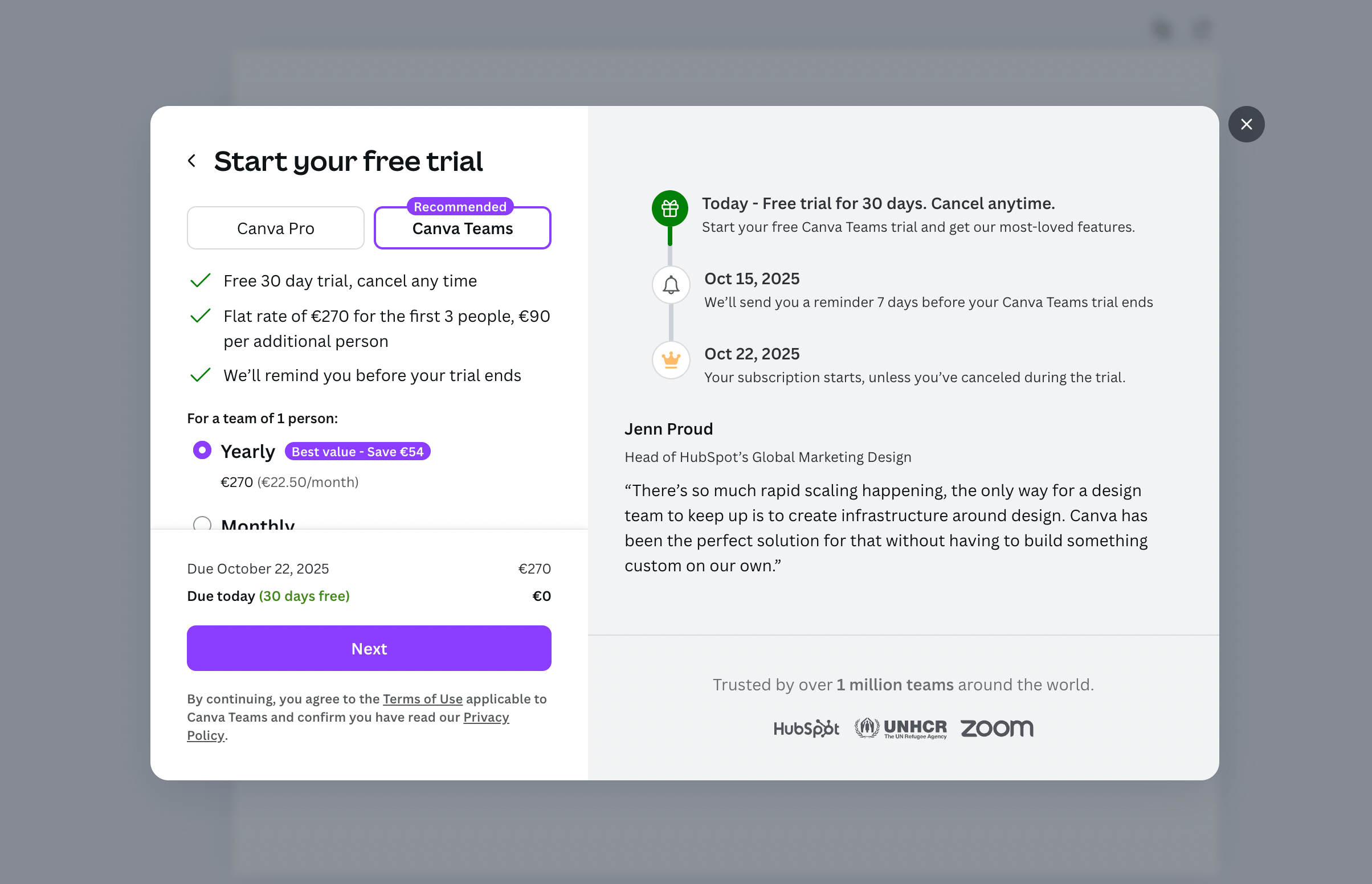The image size is (1372, 884).
Task: Click the Recommended badge above Canva Teams
Action: pyautogui.click(x=460, y=207)
